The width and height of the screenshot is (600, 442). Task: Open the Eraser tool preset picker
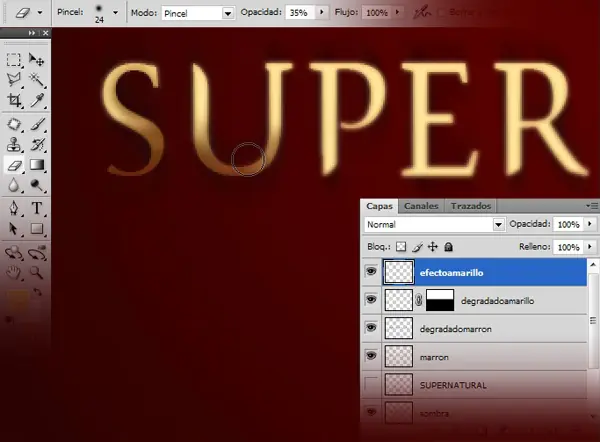pyautogui.click(x=40, y=12)
